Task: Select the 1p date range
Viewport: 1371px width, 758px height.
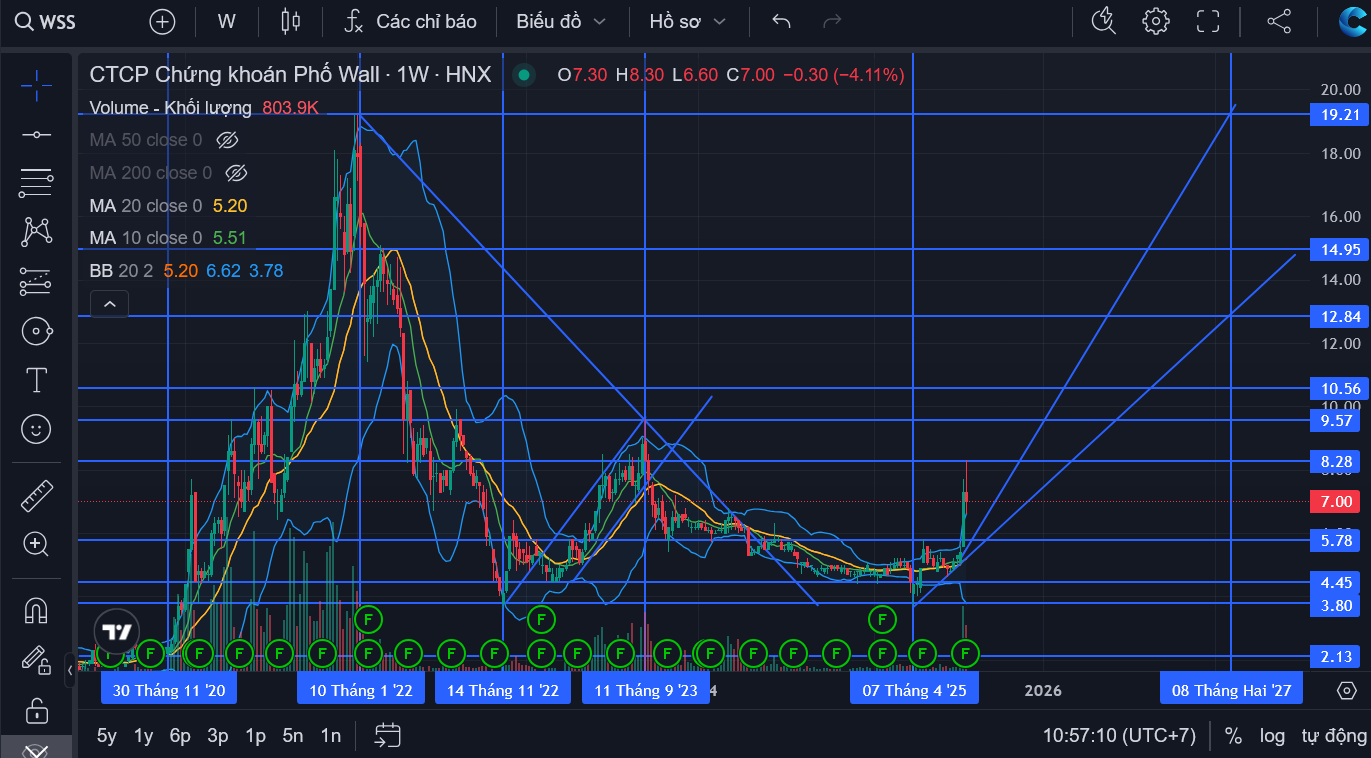Action: [x=255, y=736]
